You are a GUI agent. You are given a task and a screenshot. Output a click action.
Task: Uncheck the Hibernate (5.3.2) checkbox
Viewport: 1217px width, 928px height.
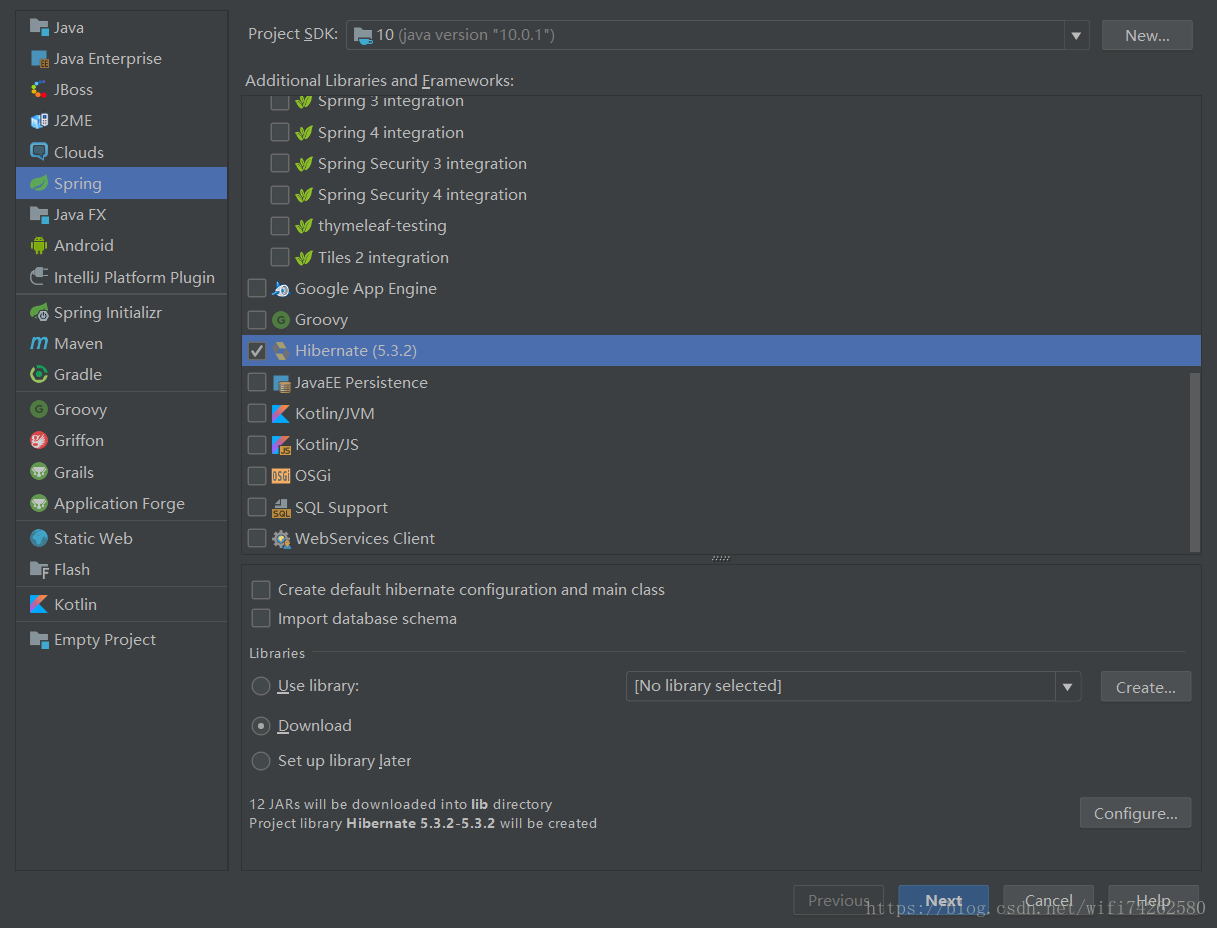click(257, 350)
